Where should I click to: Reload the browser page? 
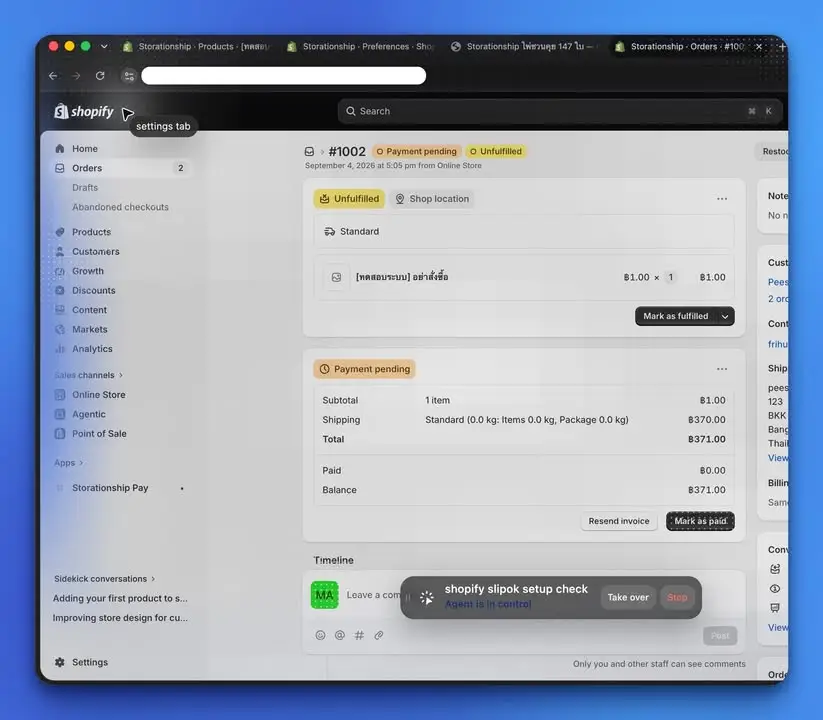click(100, 76)
